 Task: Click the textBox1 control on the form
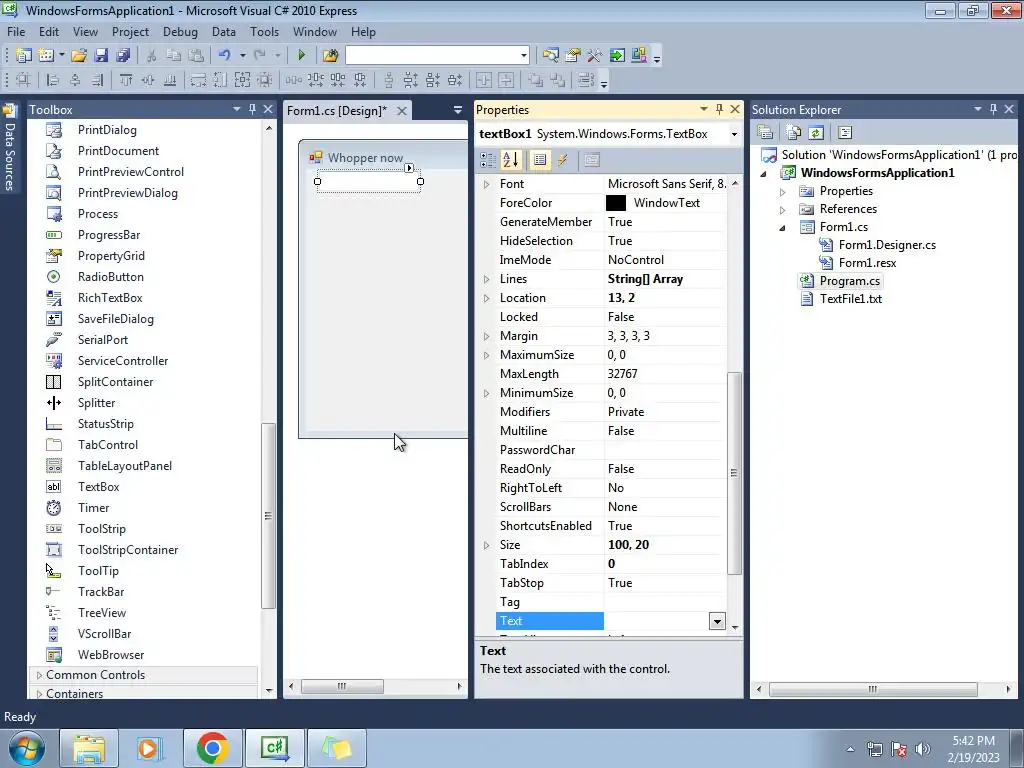[x=369, y=182]
